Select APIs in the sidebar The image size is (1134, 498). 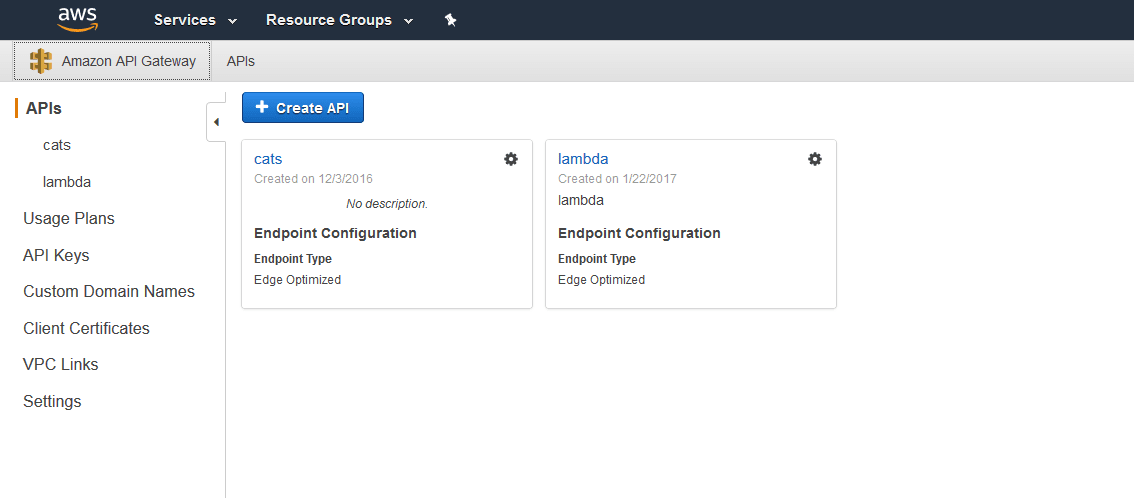point(43,108)
